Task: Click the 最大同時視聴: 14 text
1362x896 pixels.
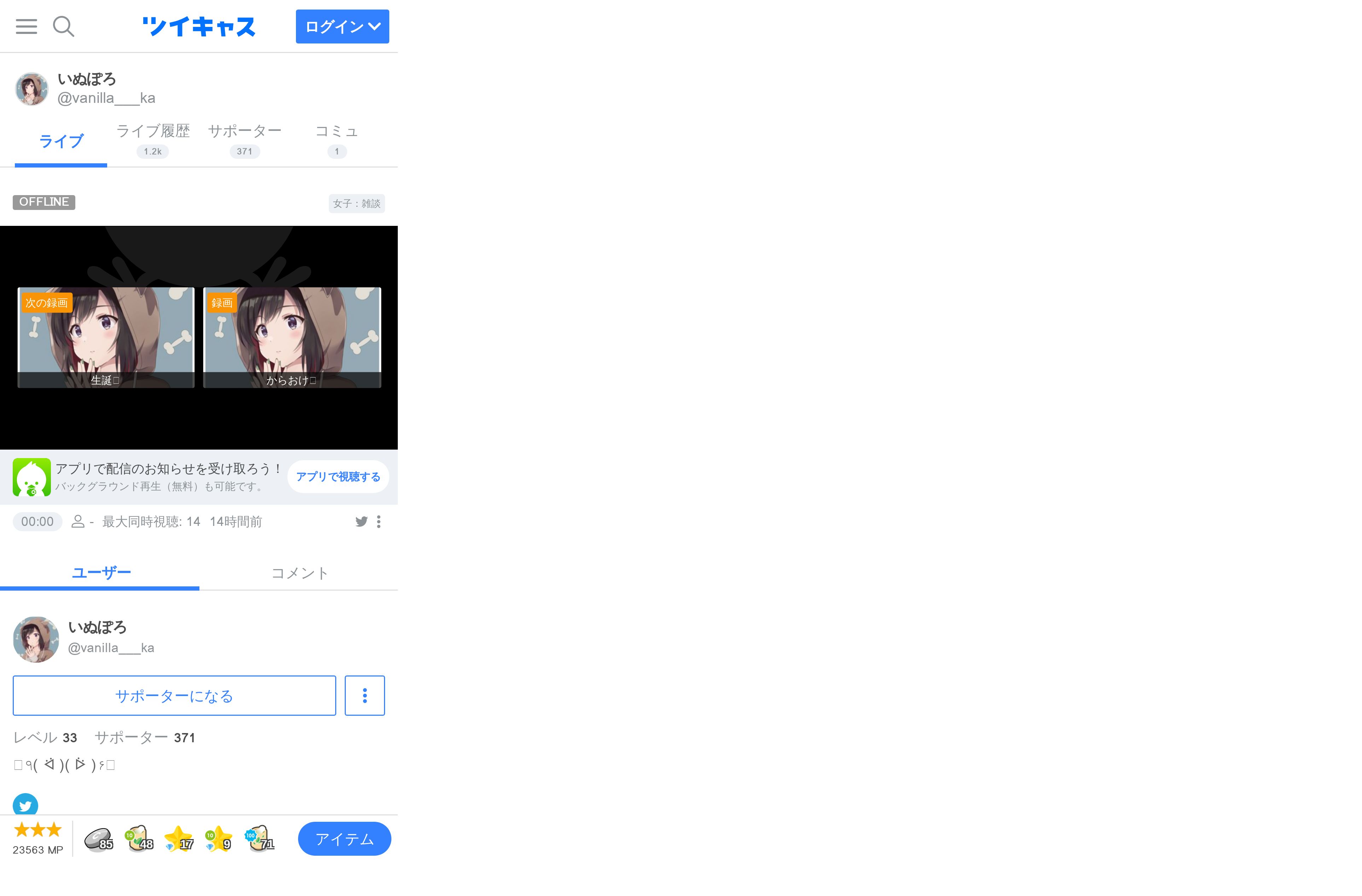Action: coord(151,522)
